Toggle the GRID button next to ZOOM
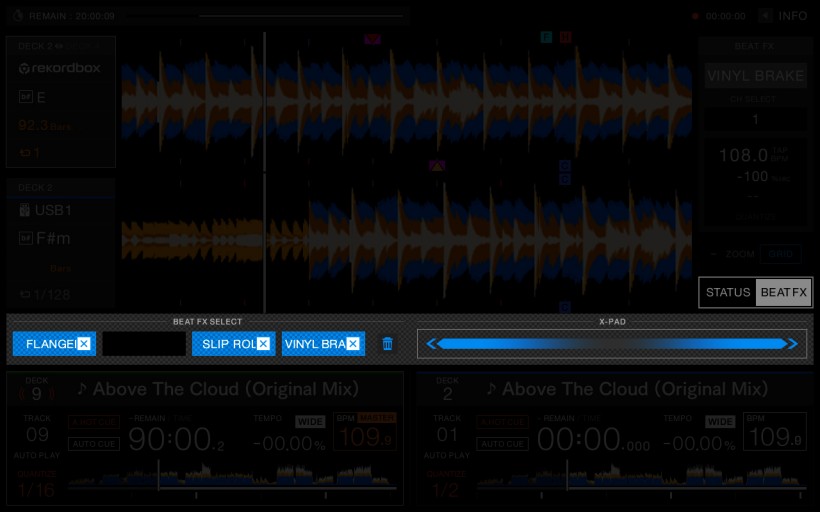Screen dimensions: 820x512 point(780,254)
